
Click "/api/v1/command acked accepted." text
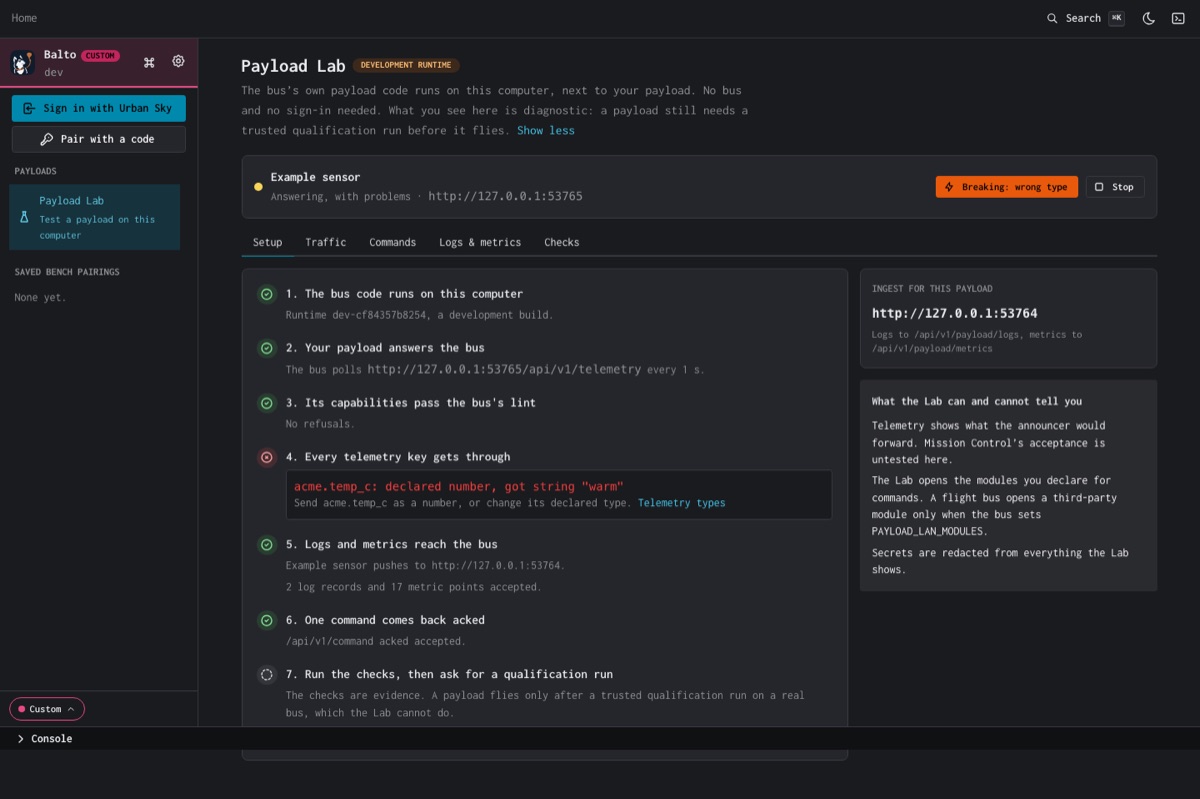click(376, 641)
